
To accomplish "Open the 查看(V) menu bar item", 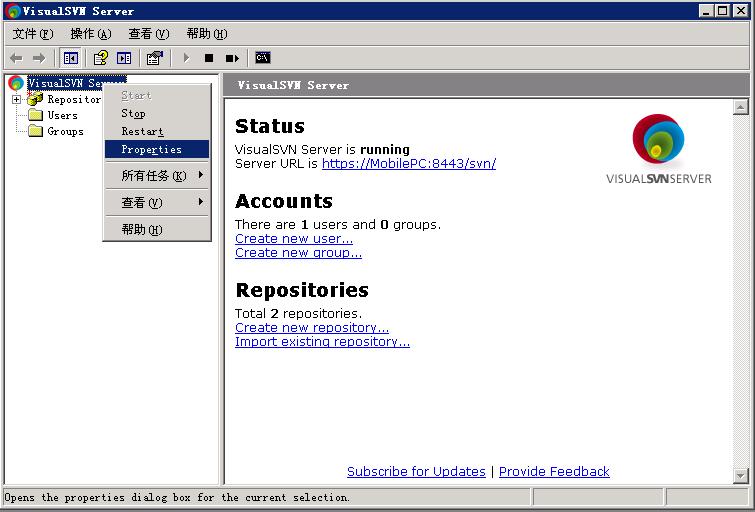I will tap(149, 34).
